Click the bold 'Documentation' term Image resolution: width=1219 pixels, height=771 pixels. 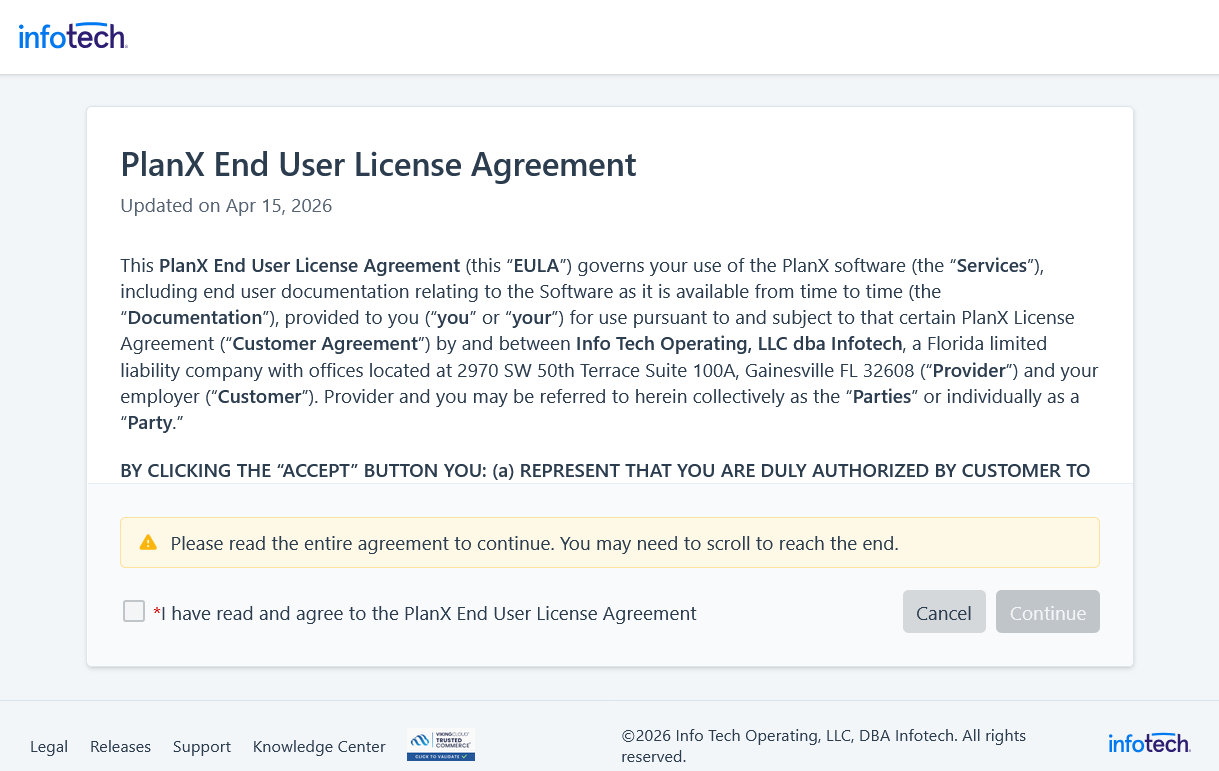195,318
